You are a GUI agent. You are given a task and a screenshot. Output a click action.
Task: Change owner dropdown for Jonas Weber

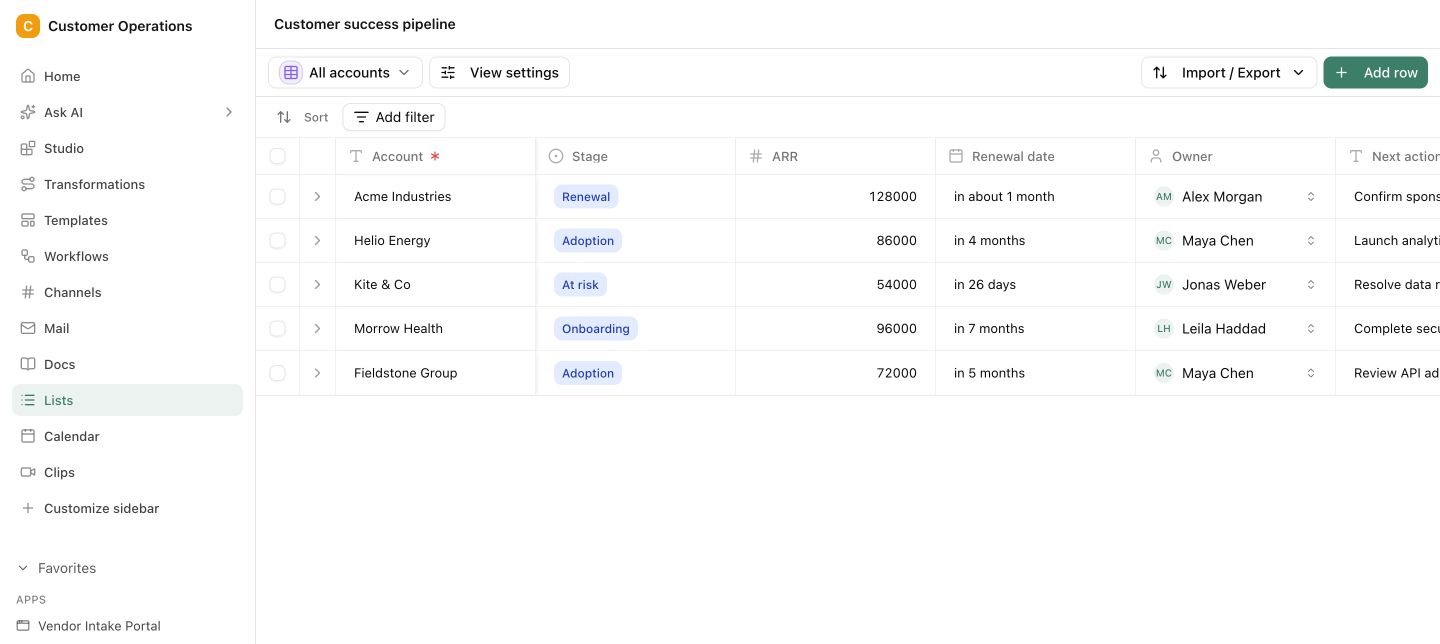(1311, 285)
